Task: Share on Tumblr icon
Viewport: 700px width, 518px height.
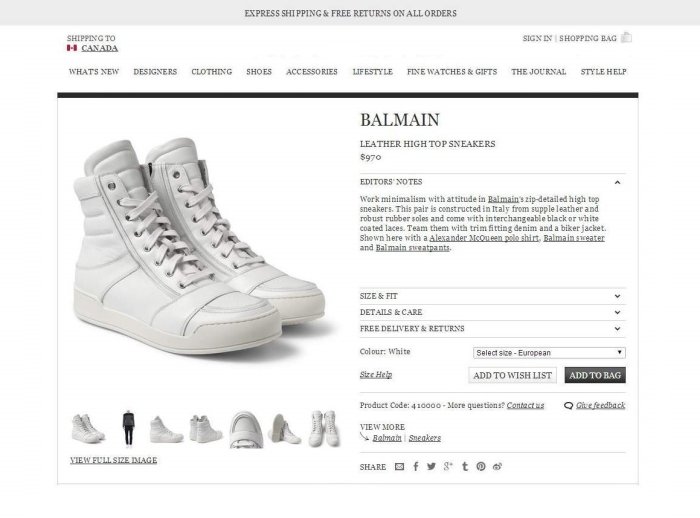Action: [x=465, y=466]
